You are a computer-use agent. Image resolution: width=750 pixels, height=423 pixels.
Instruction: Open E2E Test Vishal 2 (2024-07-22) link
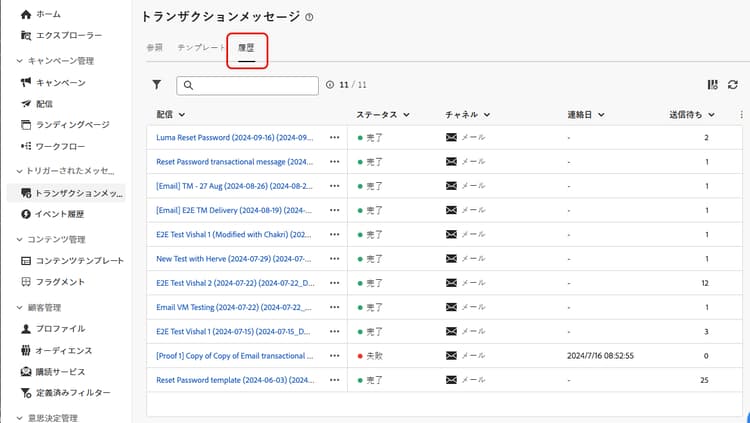[x=235, y=283]
